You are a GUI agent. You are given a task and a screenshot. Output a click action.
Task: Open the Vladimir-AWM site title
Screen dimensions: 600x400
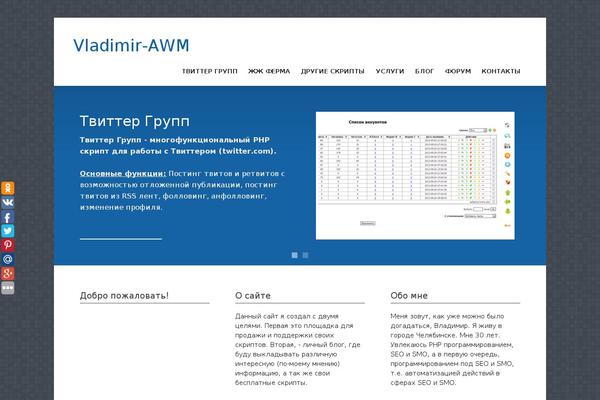tap(131, 45)
